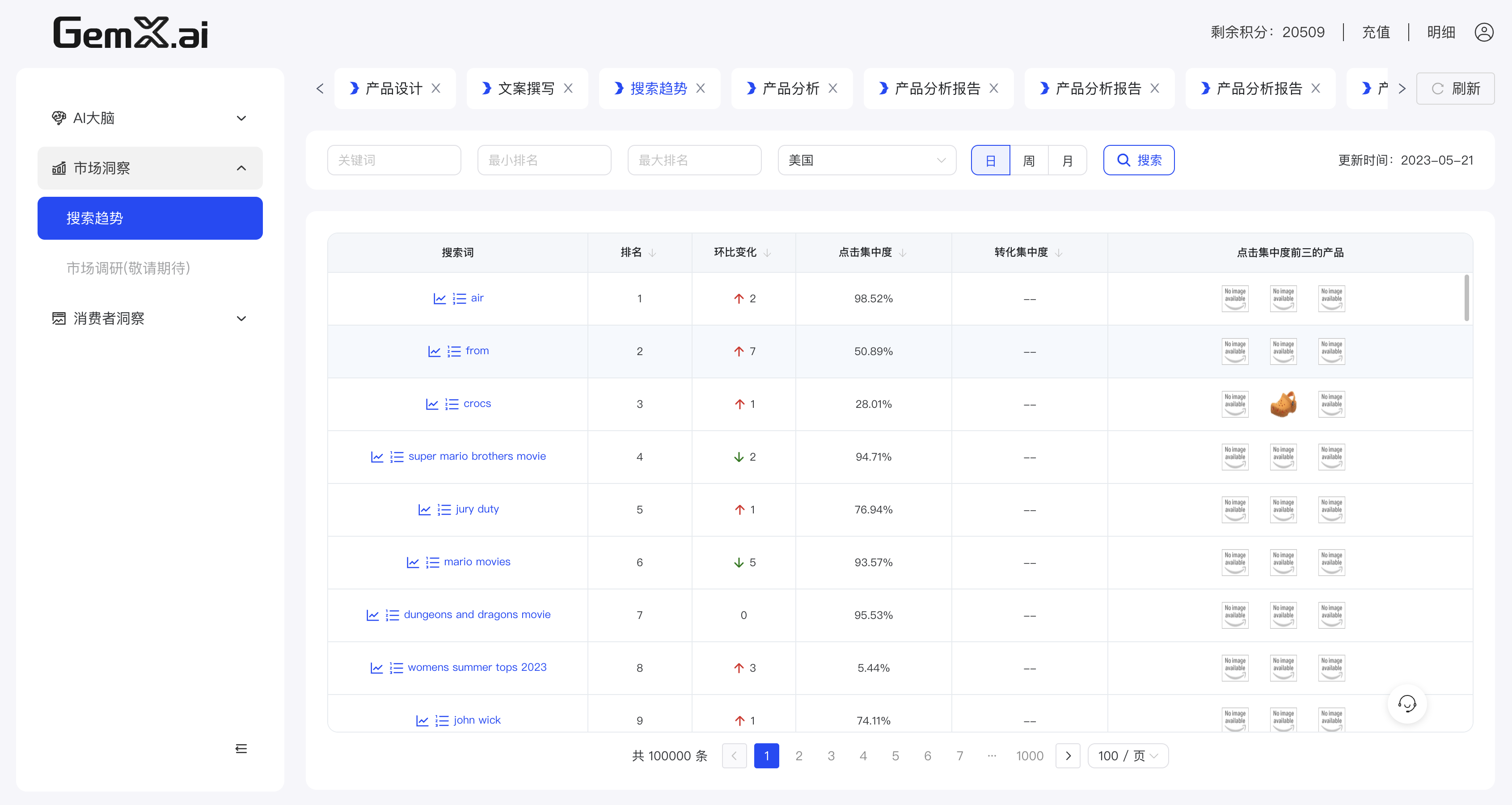Image resolution: width=1512 pixels, height=805 pixels.
Task: Click the 关键词 keyword input field
Action: tap(394, 160)
